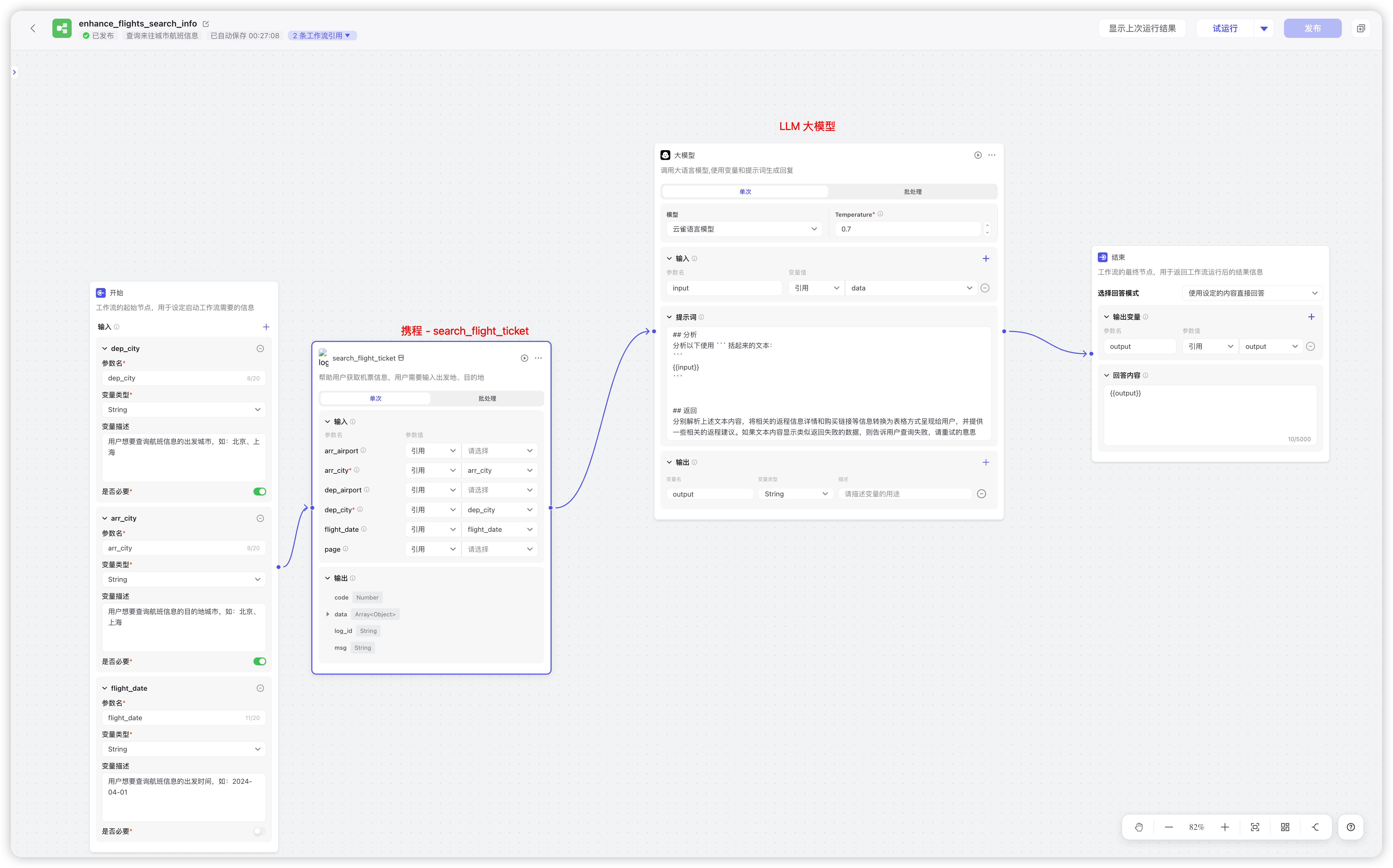Open the 试运行 dropdown arrow
This screenshot has width=1393, height=868.
click(1264, 28)
